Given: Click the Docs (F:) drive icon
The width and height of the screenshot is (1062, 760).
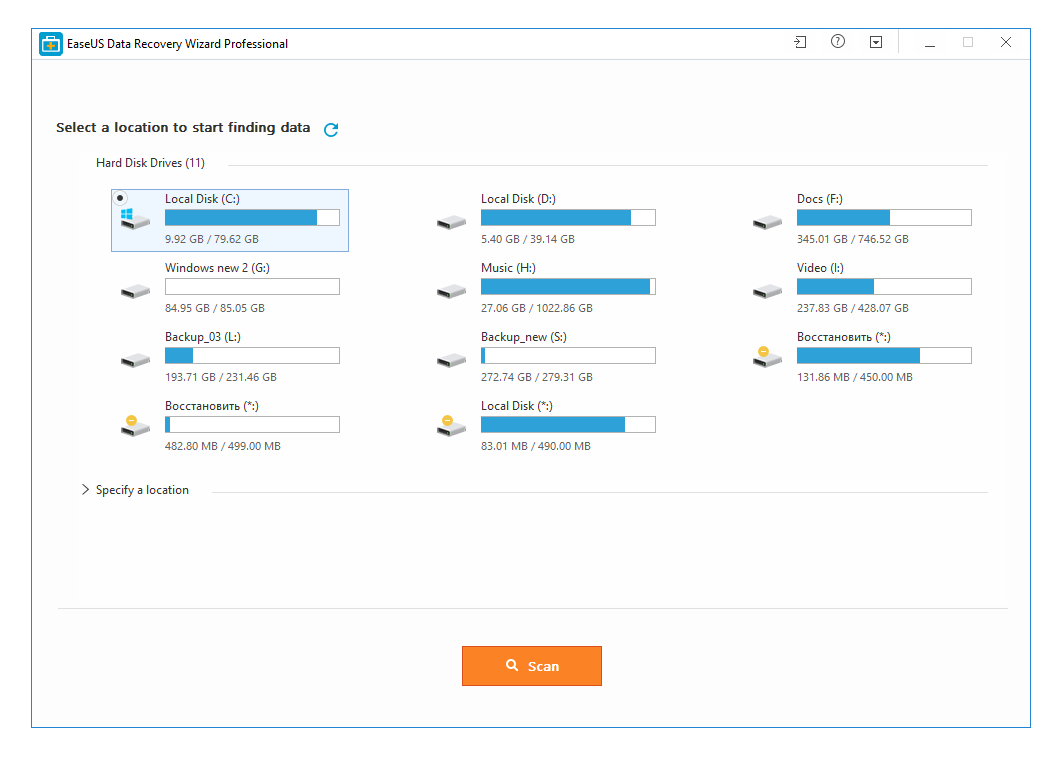Looking at the screenshot, I should pyautogui.click(x=767, y=222).
